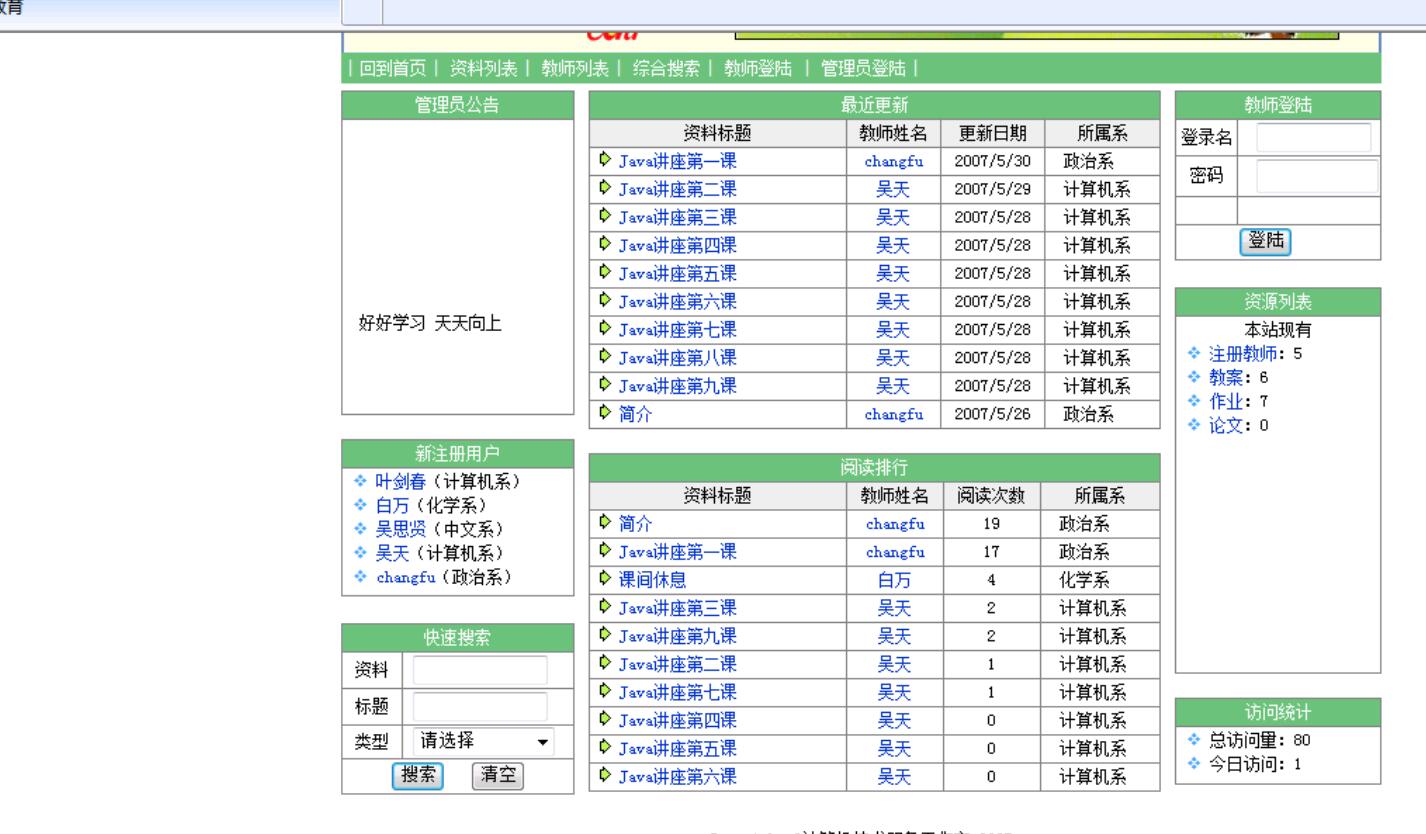Open 综合搜索 in the navigation bar
Image resolution: width=1426 pixels, height=834 pixels.
(666, 68)
